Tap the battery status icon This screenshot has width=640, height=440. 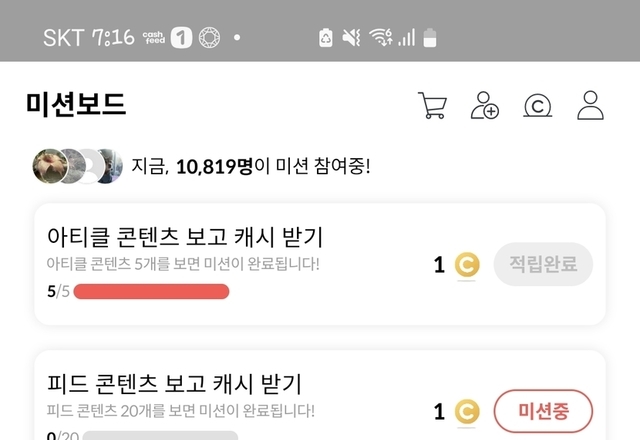pos(431,38)
